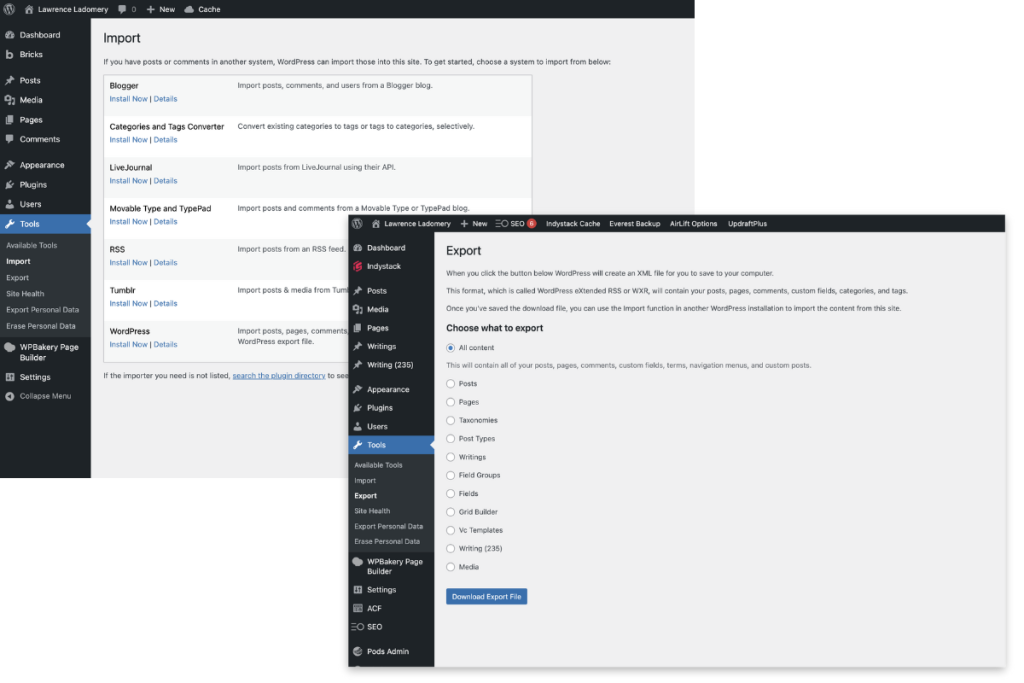Open AirLift Options in admin bar
The height and width of the screenshot is (683, 1024).
[x=694, y=223]
